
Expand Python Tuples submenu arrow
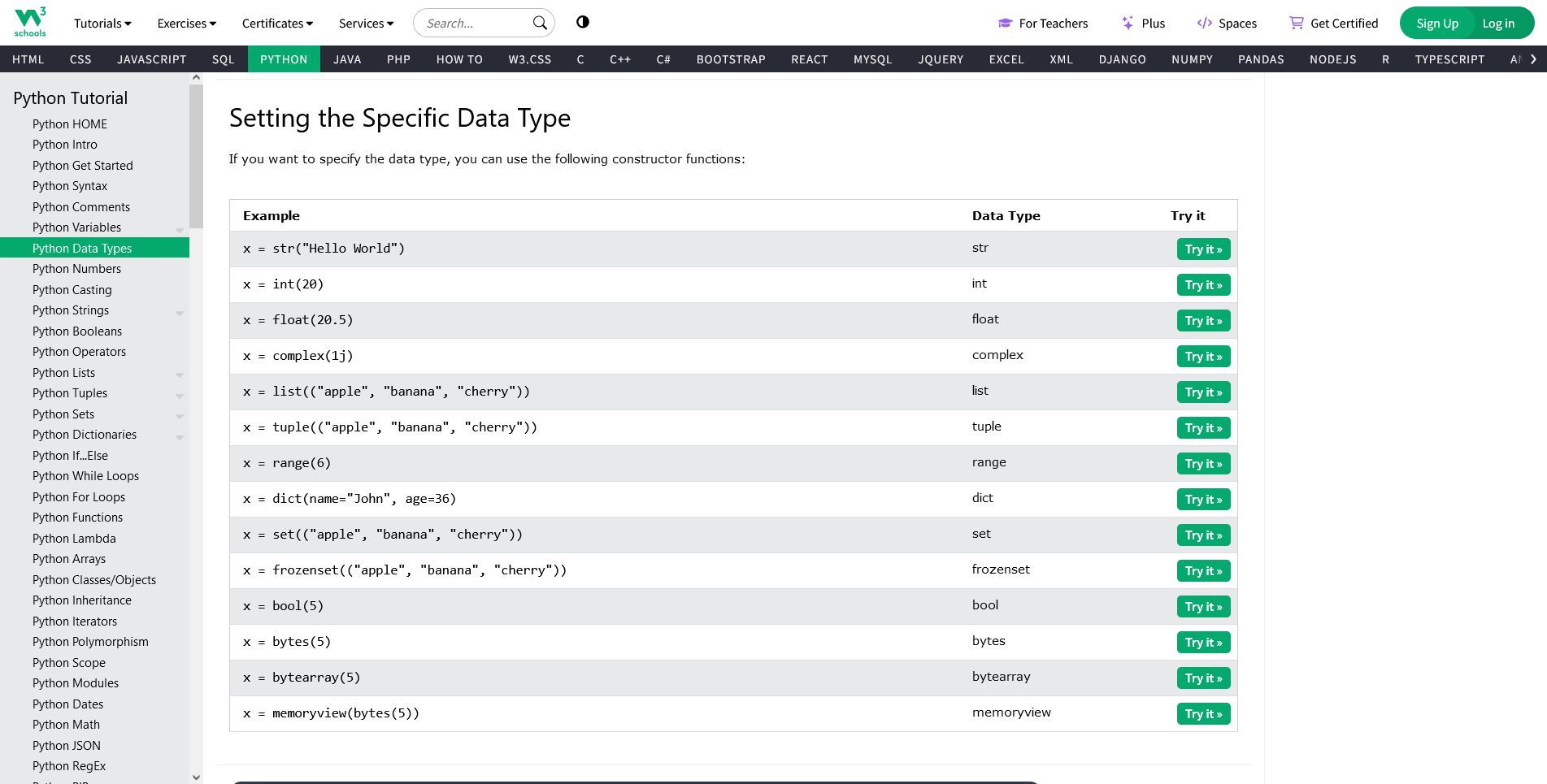[180, 396]
